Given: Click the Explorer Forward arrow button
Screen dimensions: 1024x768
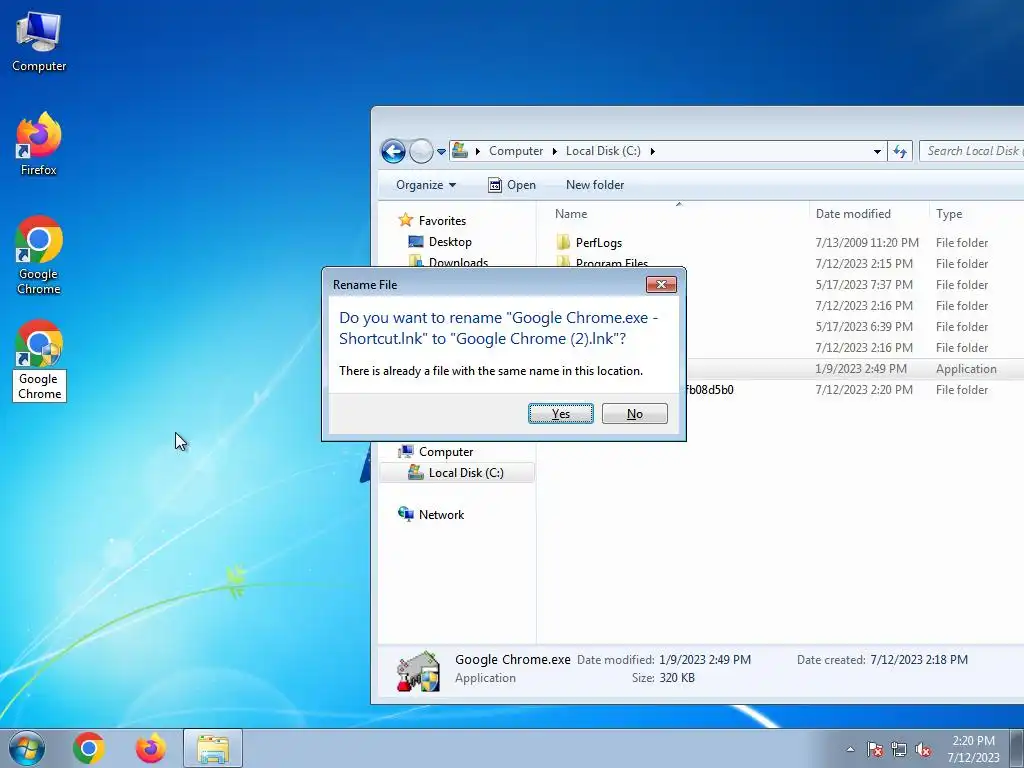Looking at the screenshot, I should point(421,152).
